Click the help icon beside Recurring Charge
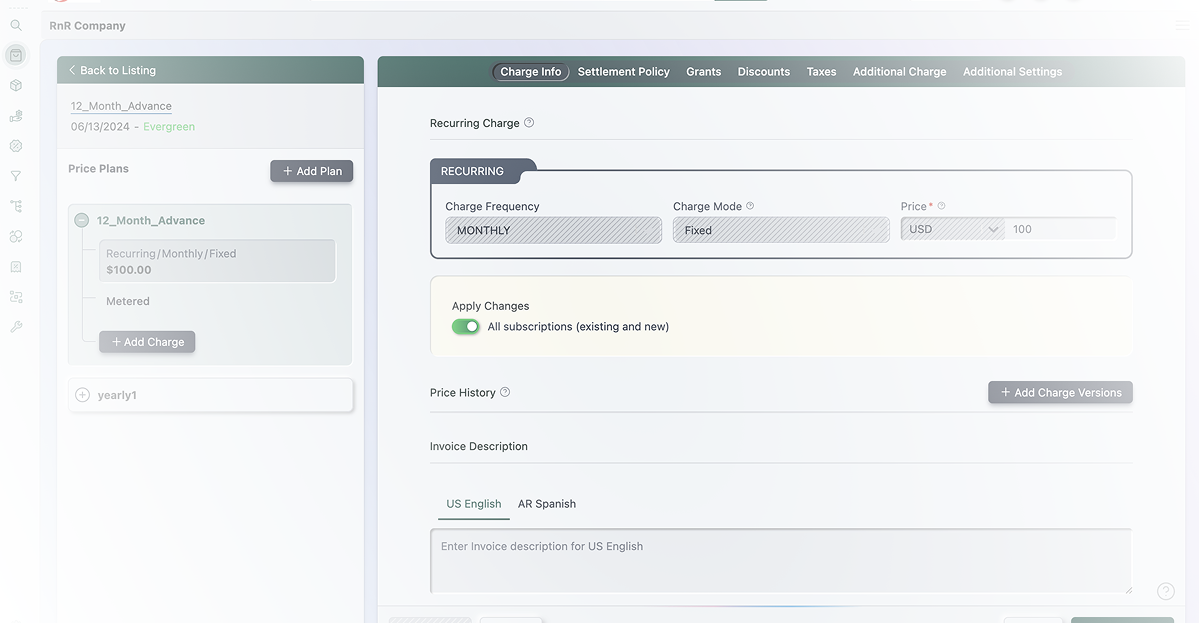Image resolution: width=1199 pixels, height=623 pixels. [x=529, y=123]
